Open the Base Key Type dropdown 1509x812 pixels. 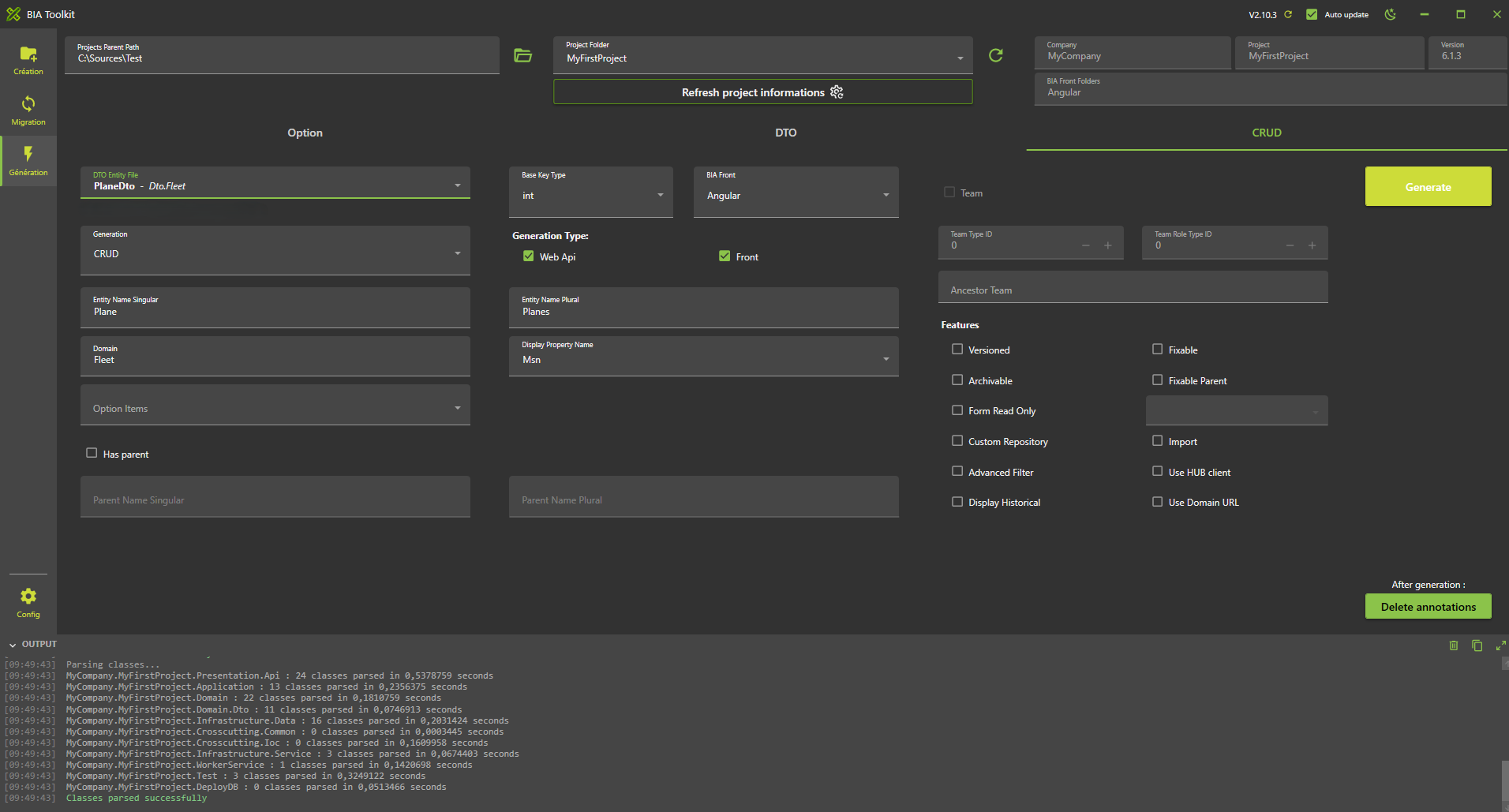[591, 192]
